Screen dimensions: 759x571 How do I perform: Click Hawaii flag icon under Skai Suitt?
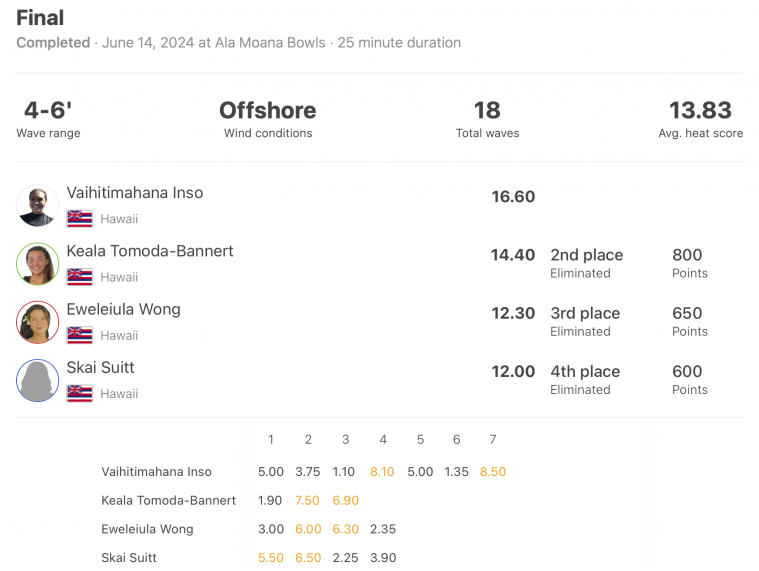pos(79,393)
